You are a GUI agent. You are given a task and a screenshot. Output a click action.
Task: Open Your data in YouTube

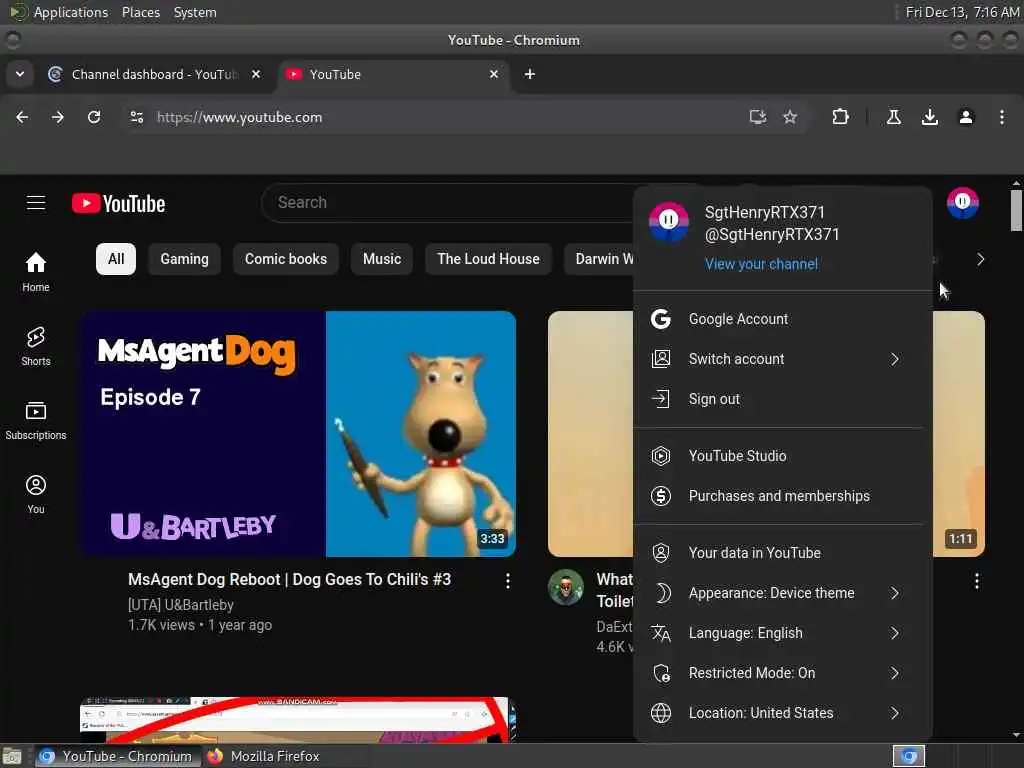(782, 553)
